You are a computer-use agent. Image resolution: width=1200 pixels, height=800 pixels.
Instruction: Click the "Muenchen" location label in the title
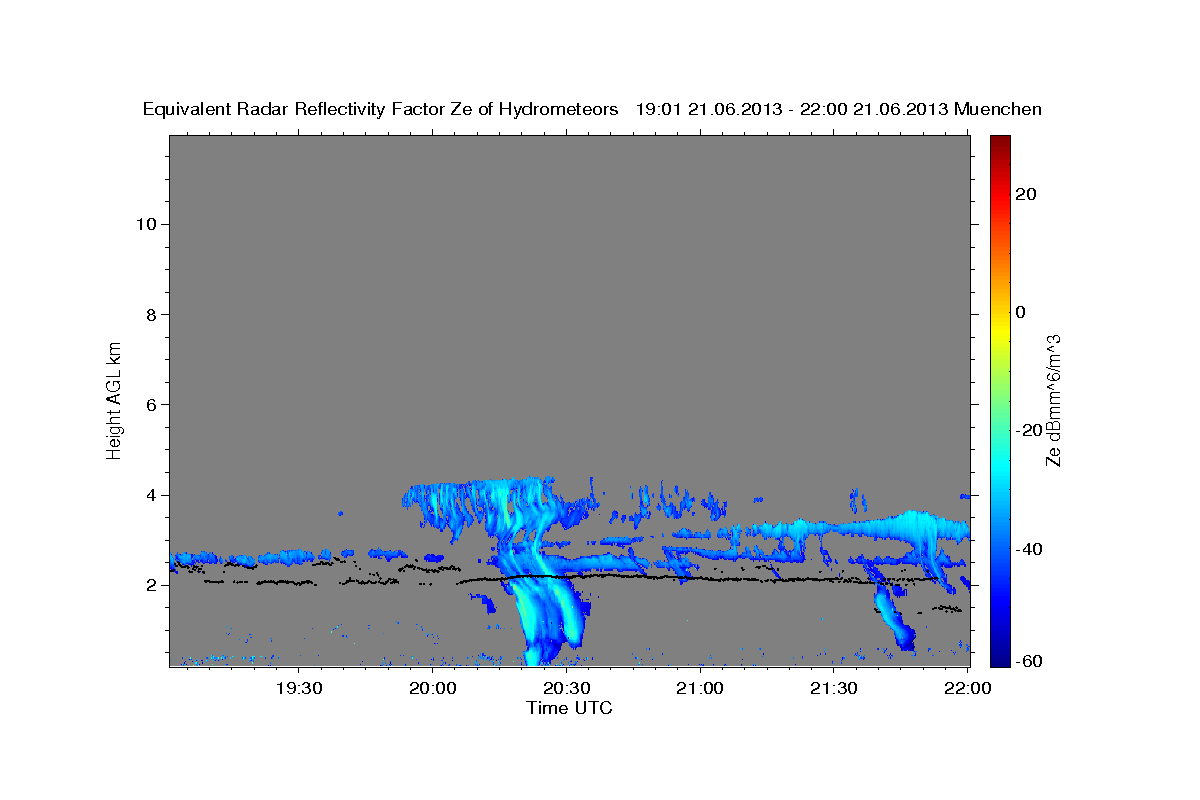(x=999, y=109)
